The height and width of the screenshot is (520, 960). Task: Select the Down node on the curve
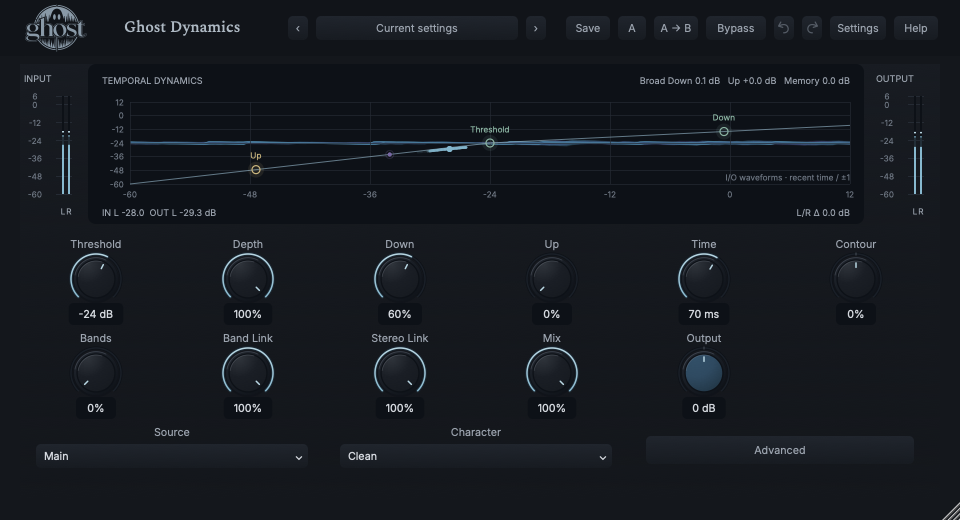point(724,132)
